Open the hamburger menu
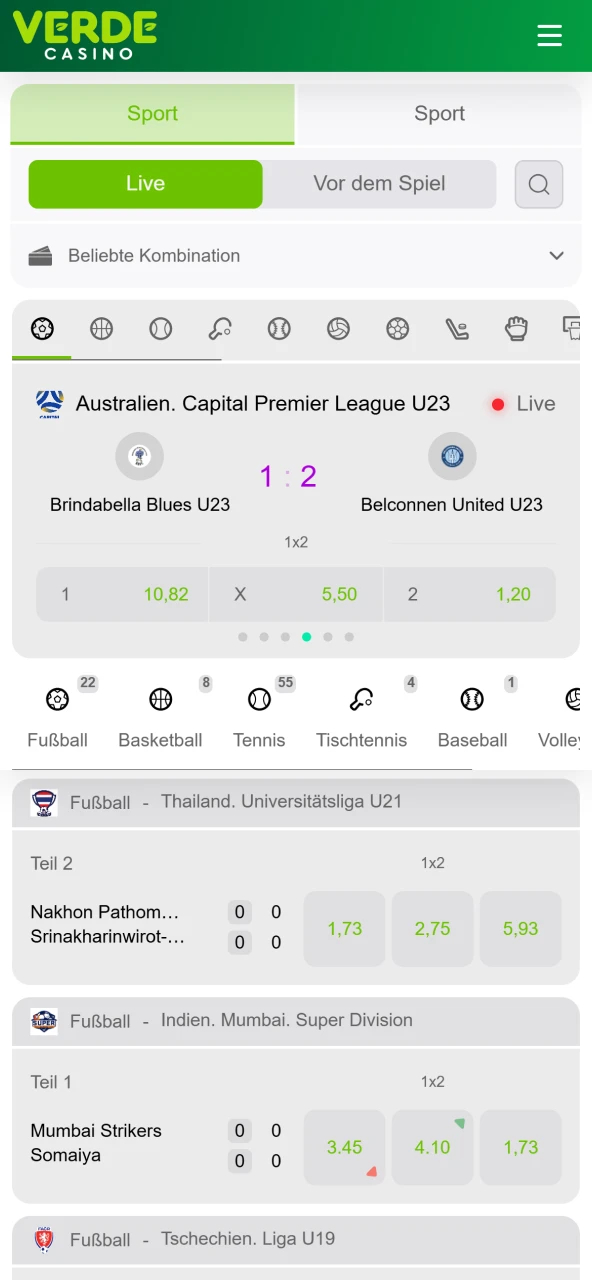This screenshot has width=592, height=1280. (x=549, y=36)
